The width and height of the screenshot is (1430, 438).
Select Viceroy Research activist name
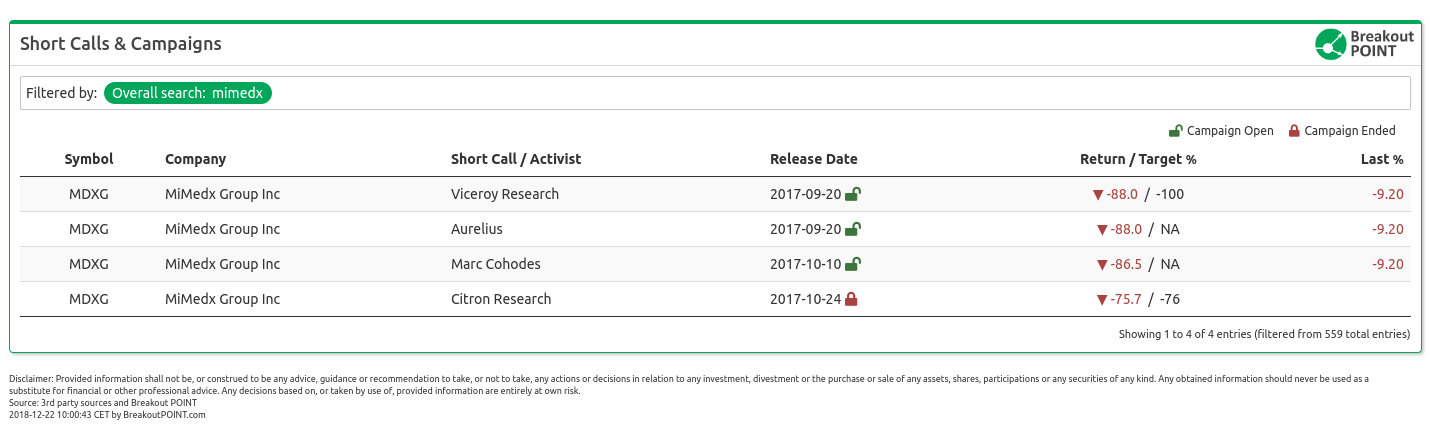click(x=505, y=194)
